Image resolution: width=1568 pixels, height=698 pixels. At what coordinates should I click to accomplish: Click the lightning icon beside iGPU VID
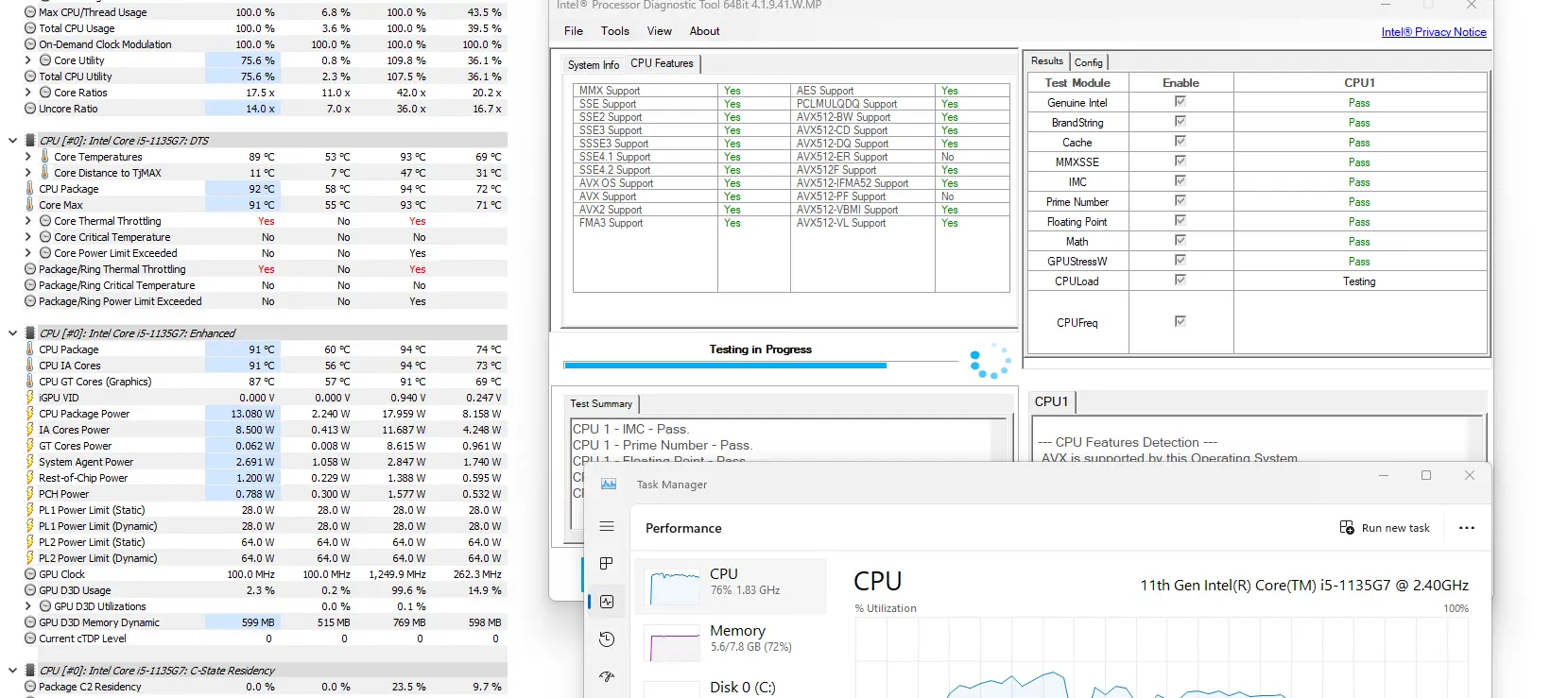[x=30, y=398]
